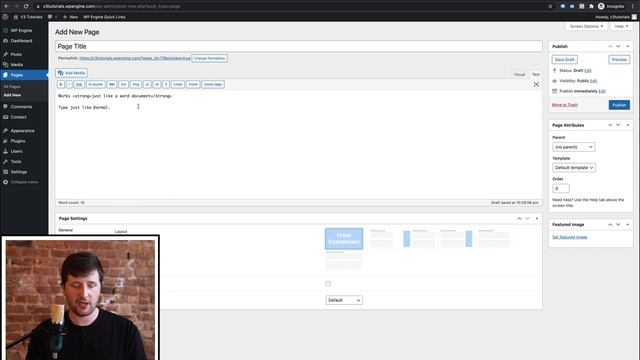640x360 pixels.
Task: Click the Save Draft button
Action: pos(564,60)
